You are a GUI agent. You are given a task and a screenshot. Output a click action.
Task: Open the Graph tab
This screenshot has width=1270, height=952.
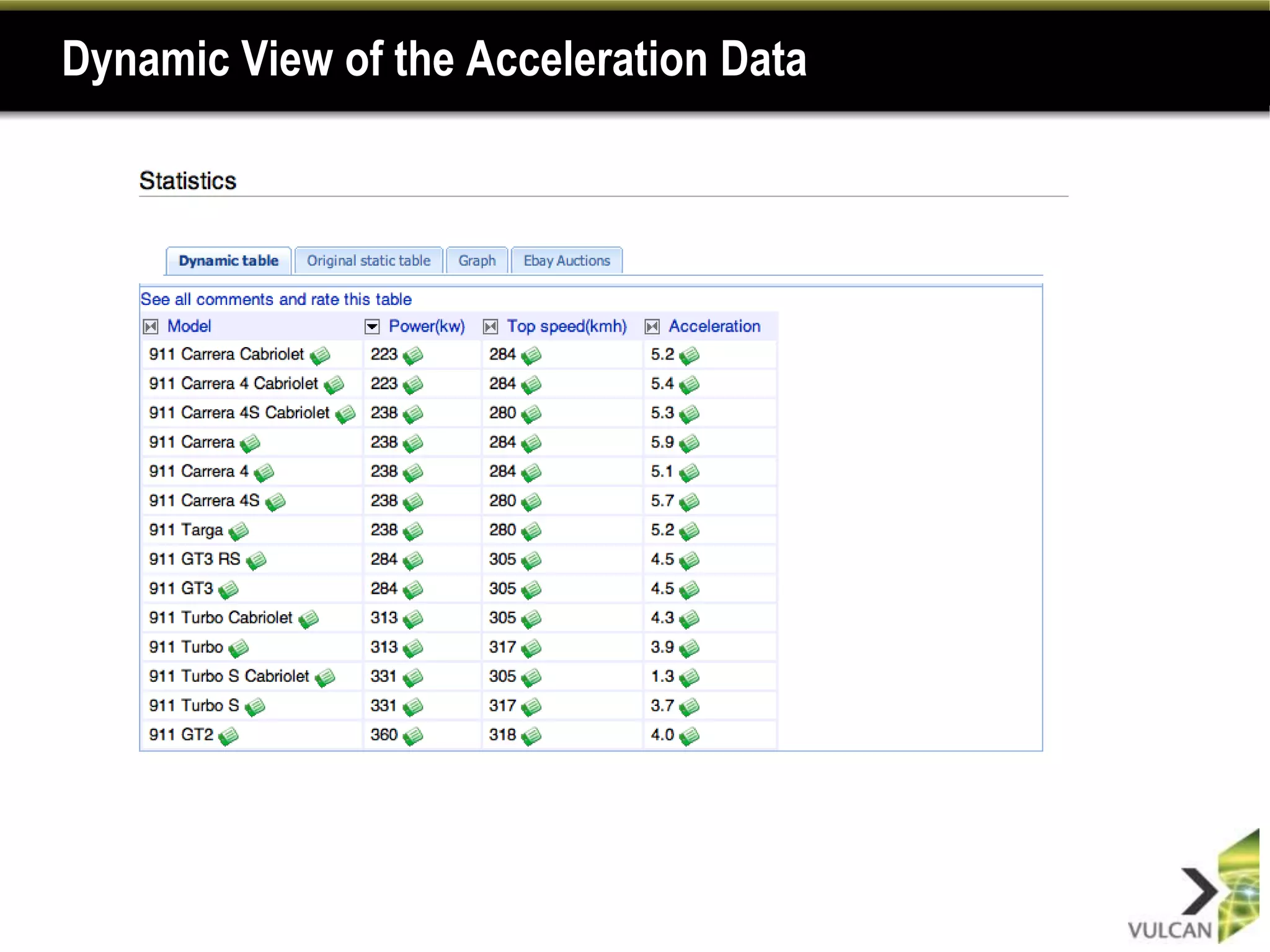pyautogui.click(x=477, y=261)
